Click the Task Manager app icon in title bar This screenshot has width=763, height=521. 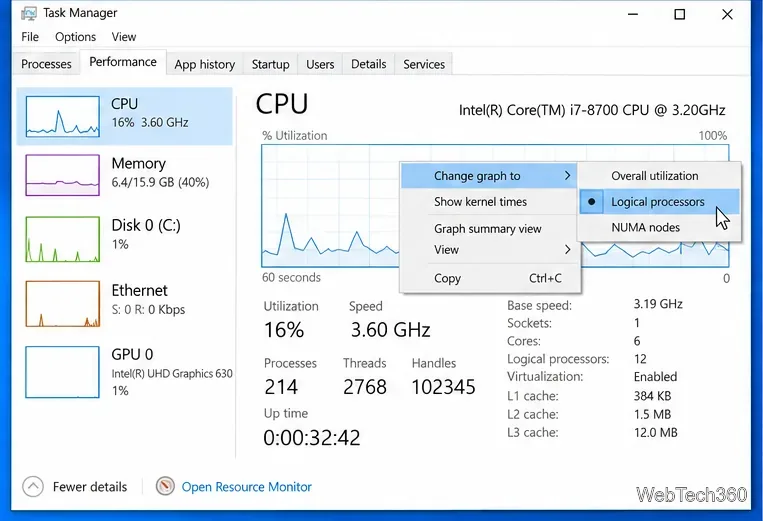click(29, 13)
